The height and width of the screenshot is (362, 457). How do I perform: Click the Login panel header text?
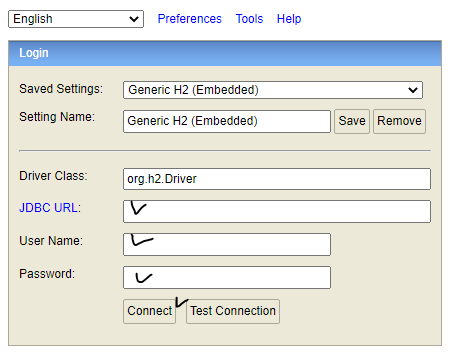tap(34, 53)
